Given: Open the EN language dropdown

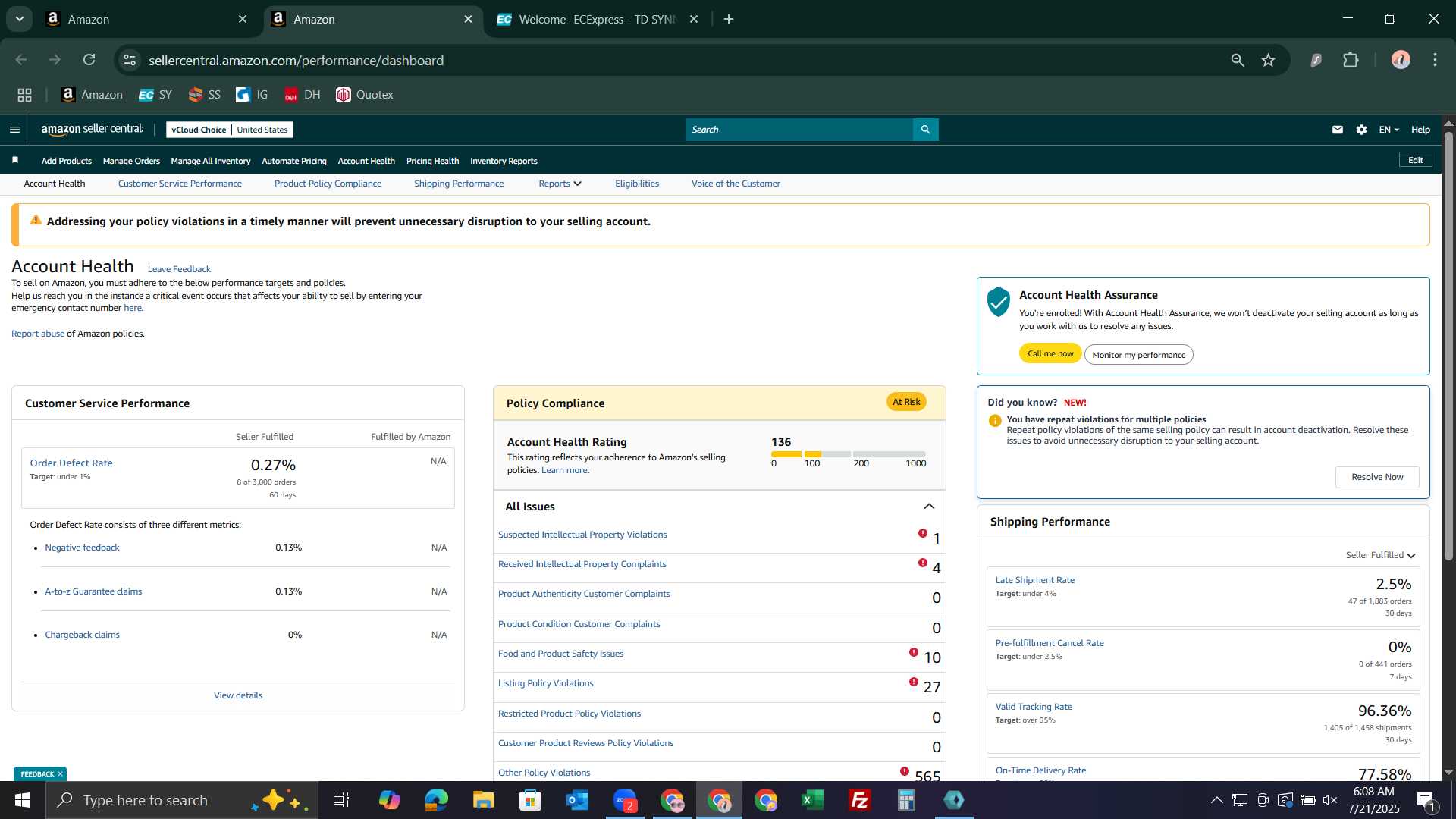Looking at the screenshot, I should (x=1389, y=130).
